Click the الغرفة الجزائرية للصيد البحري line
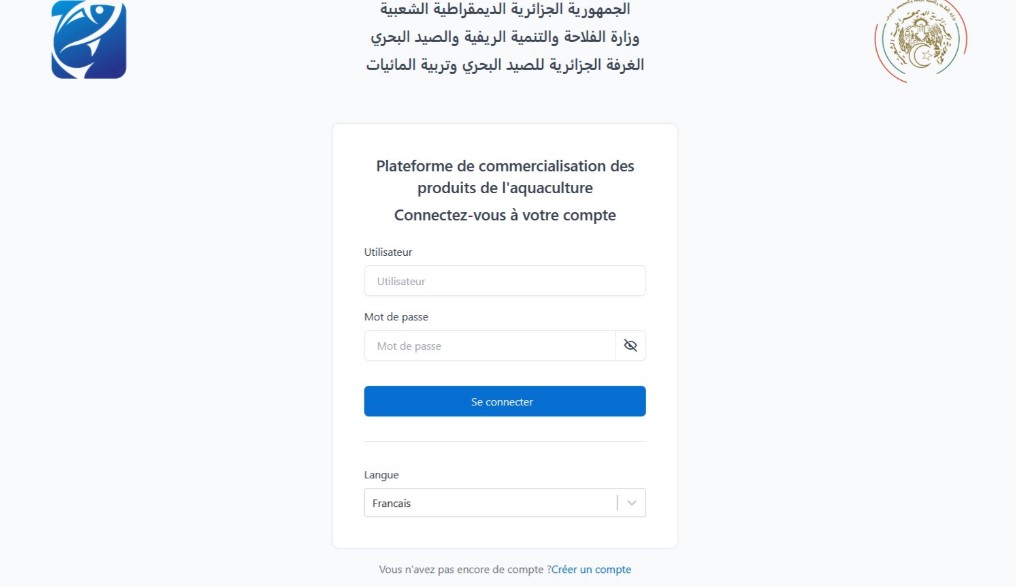 [x=507, y=65]
